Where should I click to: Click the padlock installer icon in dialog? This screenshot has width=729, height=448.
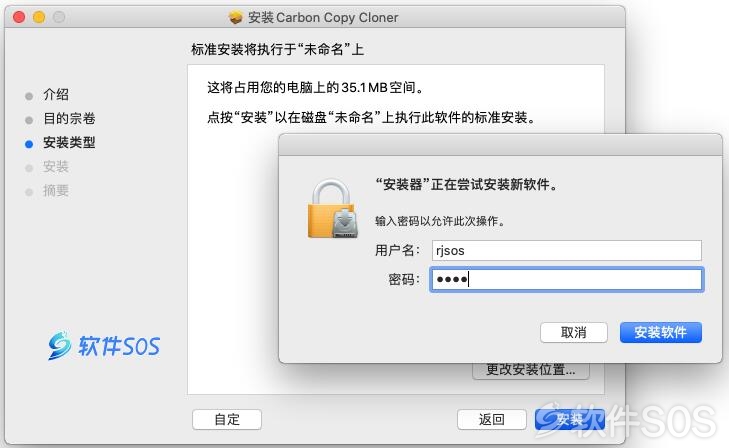point(333,209)
